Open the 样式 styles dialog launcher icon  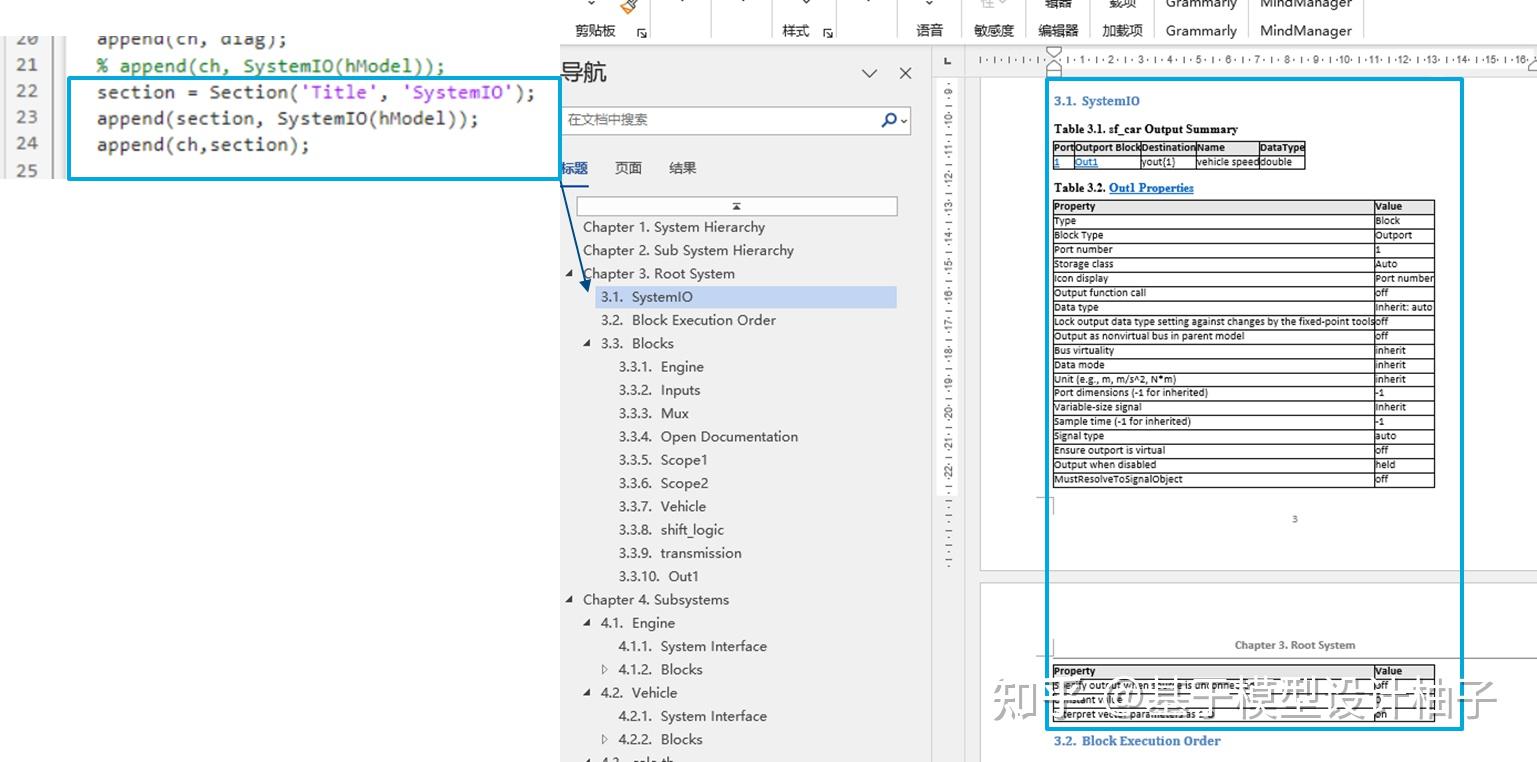pos(827,31)
